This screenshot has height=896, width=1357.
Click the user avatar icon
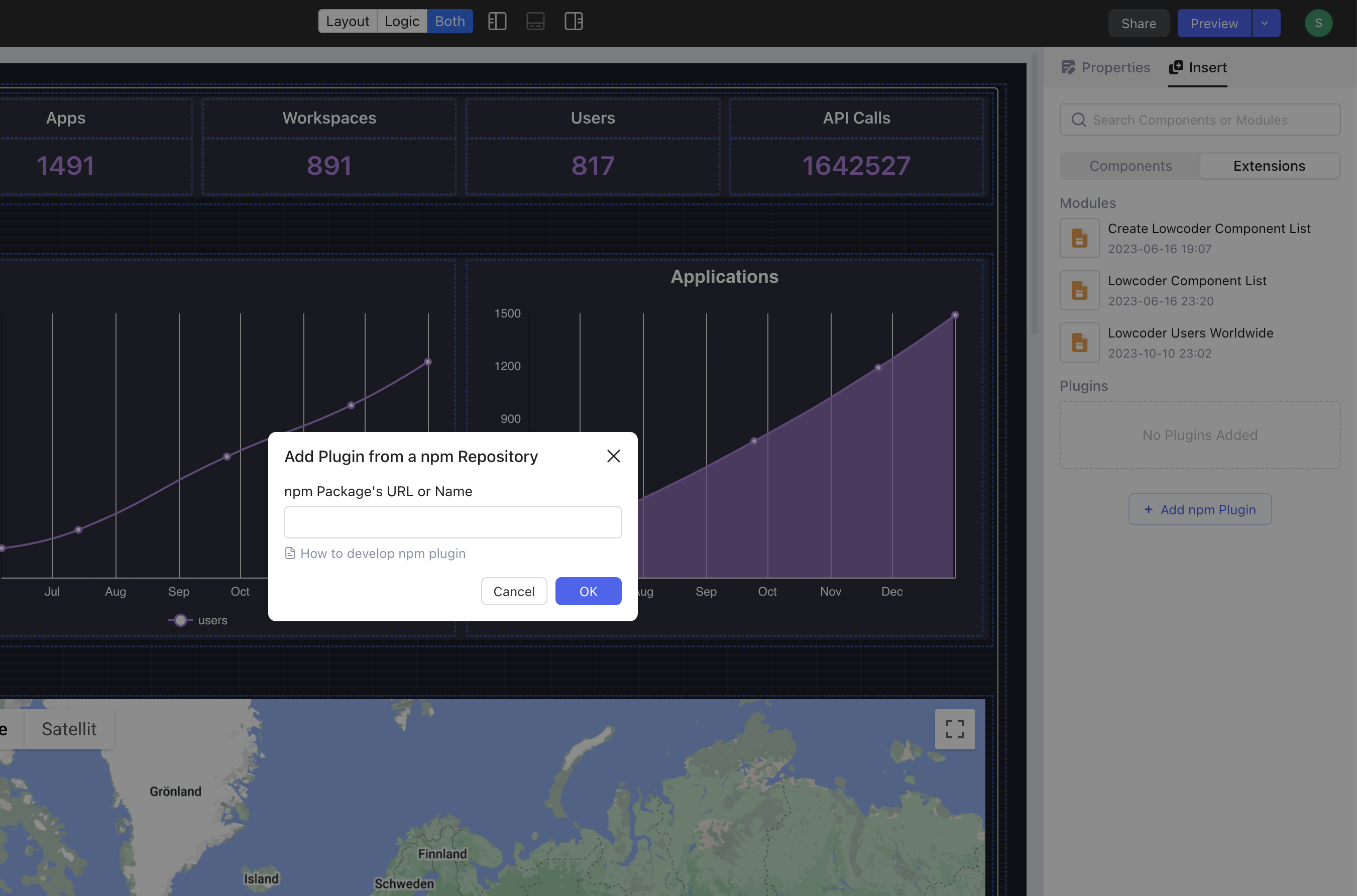[1318, 24]
